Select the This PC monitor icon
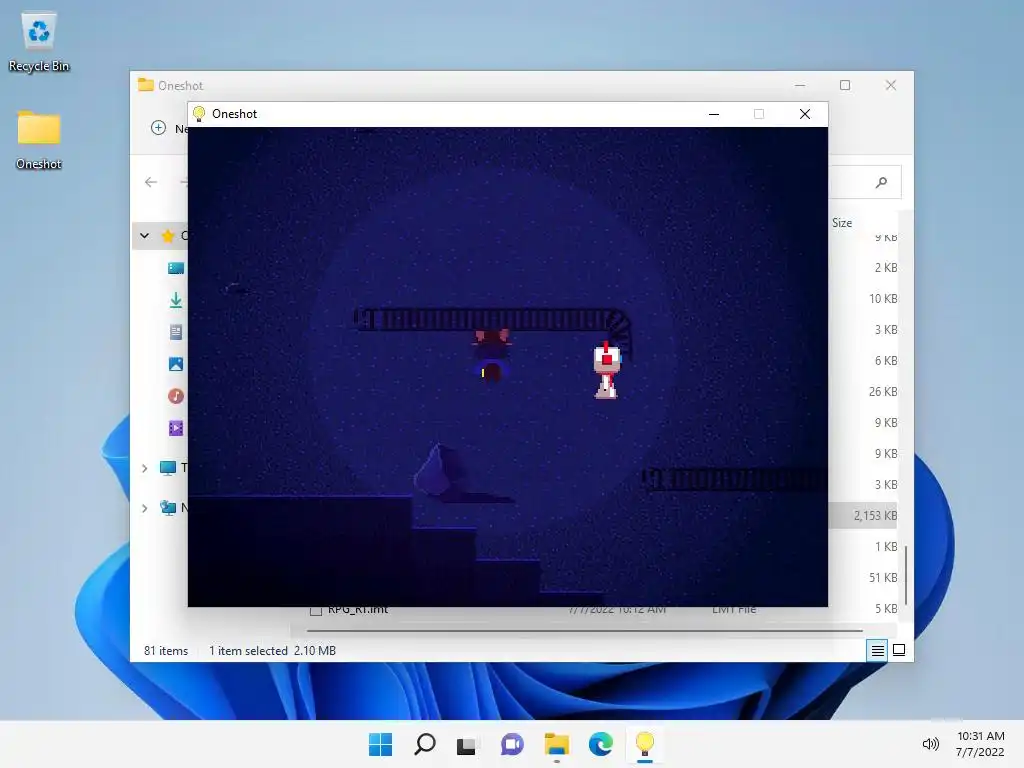 tap(168, 468)
